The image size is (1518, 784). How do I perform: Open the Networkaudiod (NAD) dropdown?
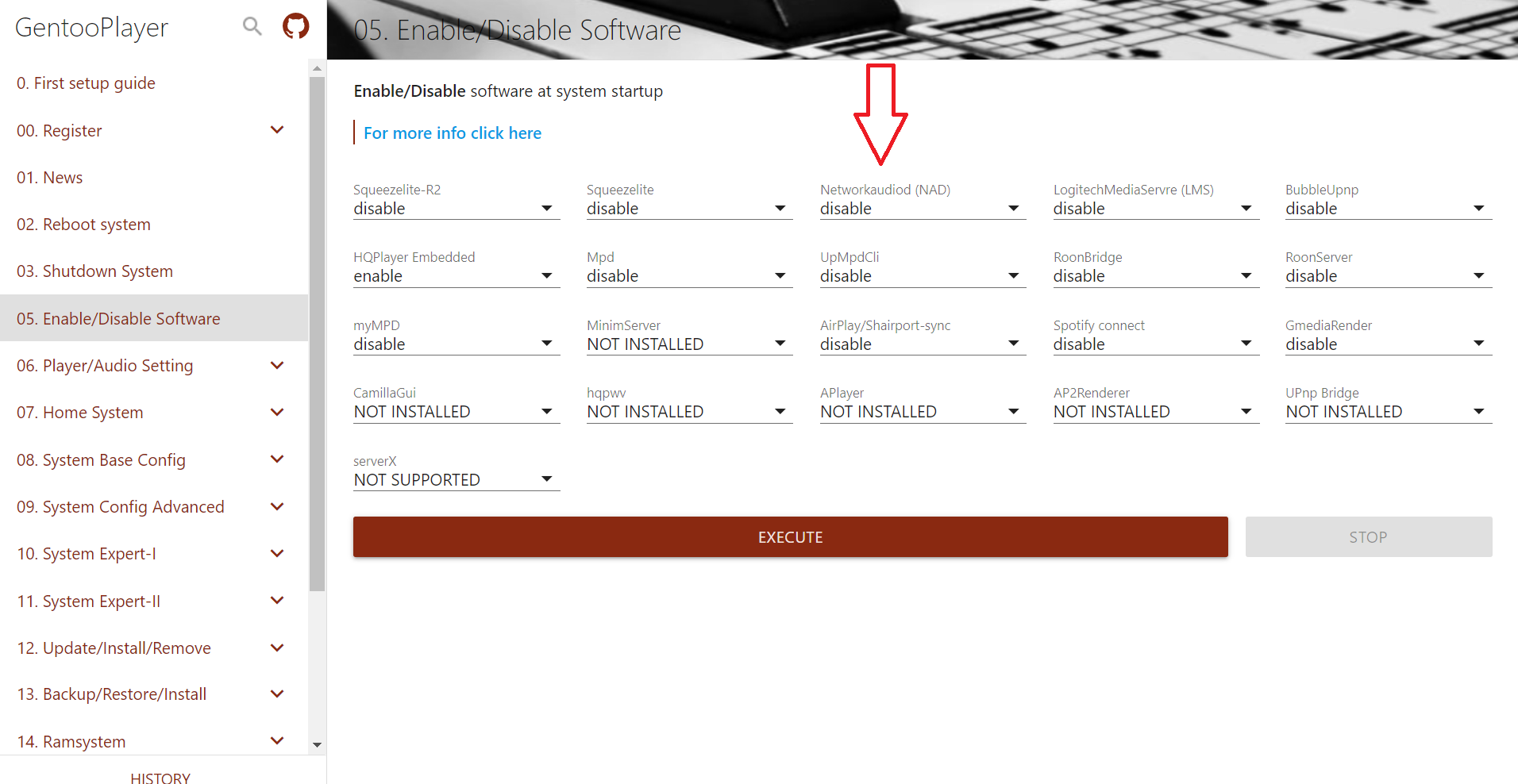[923, 209]
